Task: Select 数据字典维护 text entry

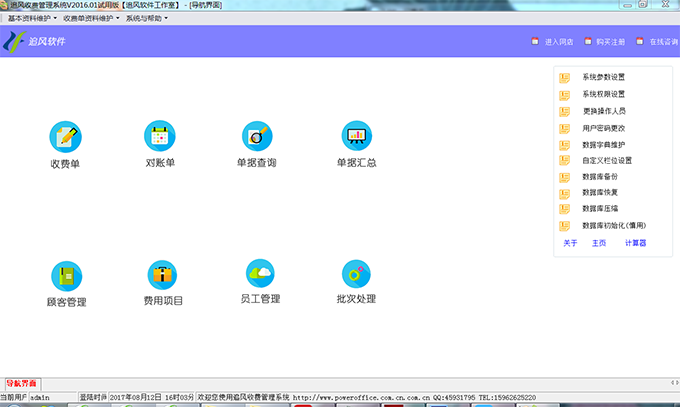Action: click(x=603, y=145)
